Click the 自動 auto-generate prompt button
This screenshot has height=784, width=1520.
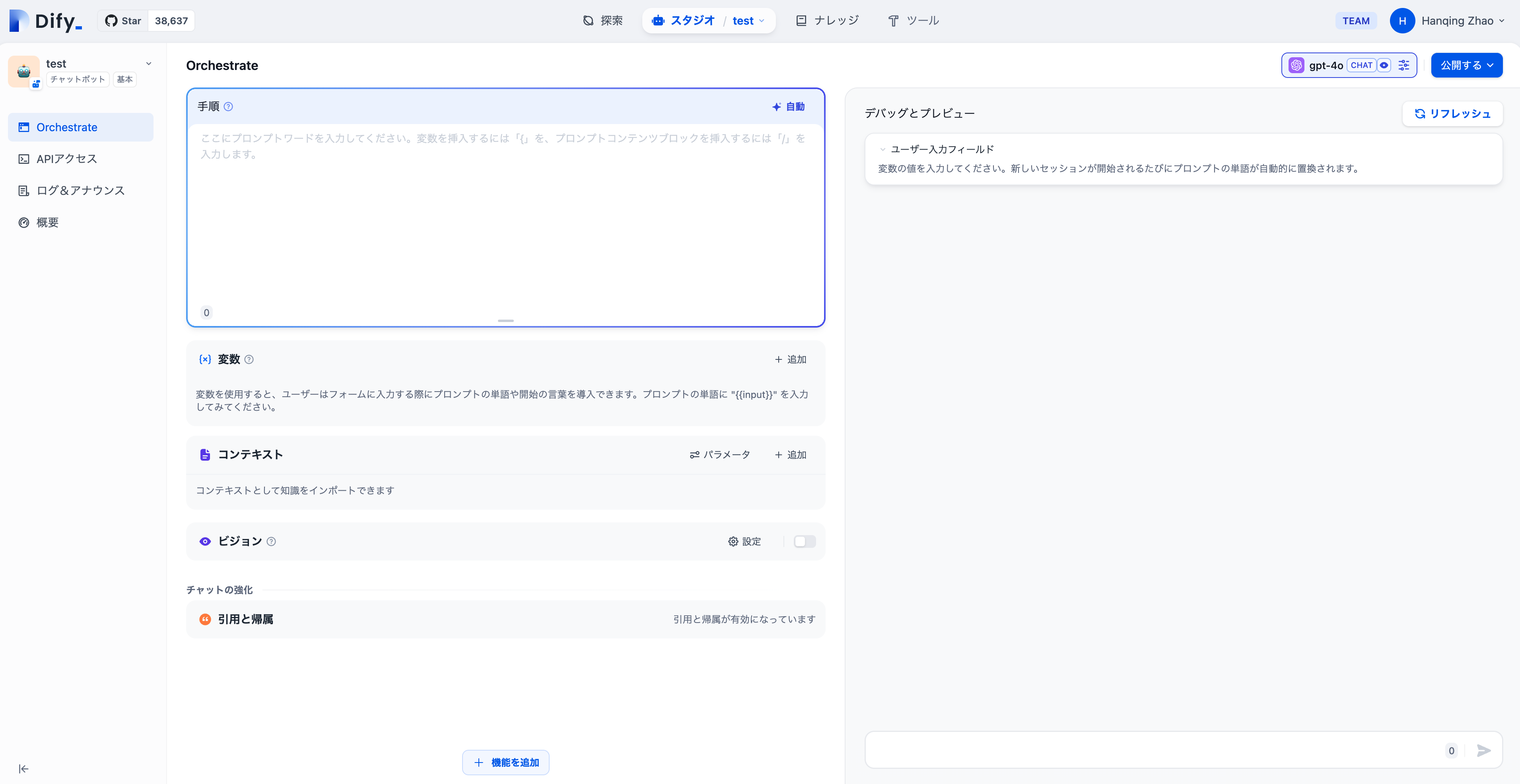tap(788, 107)
